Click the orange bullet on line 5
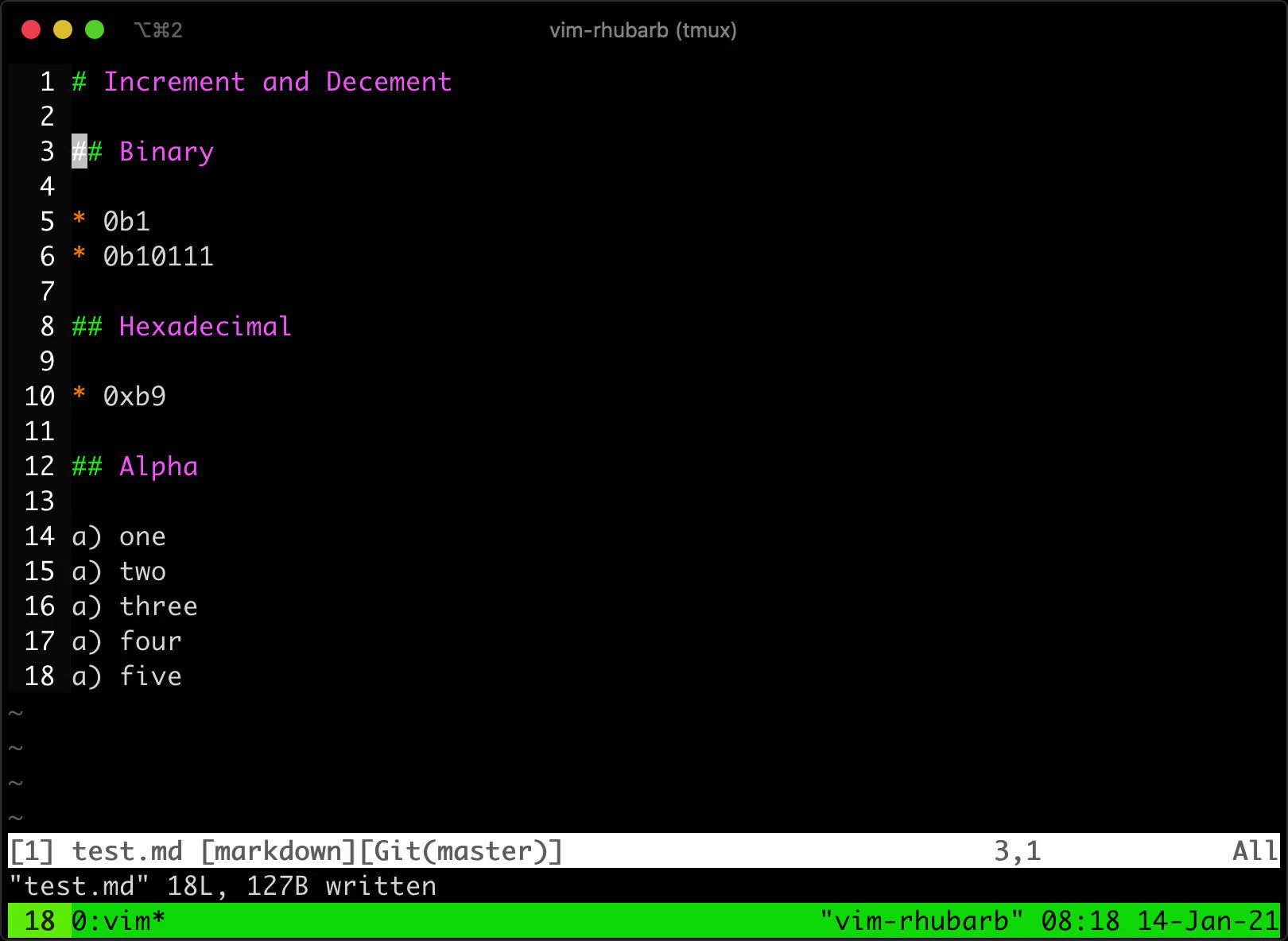Screen dimensions: 1288x941 point(79,222)
